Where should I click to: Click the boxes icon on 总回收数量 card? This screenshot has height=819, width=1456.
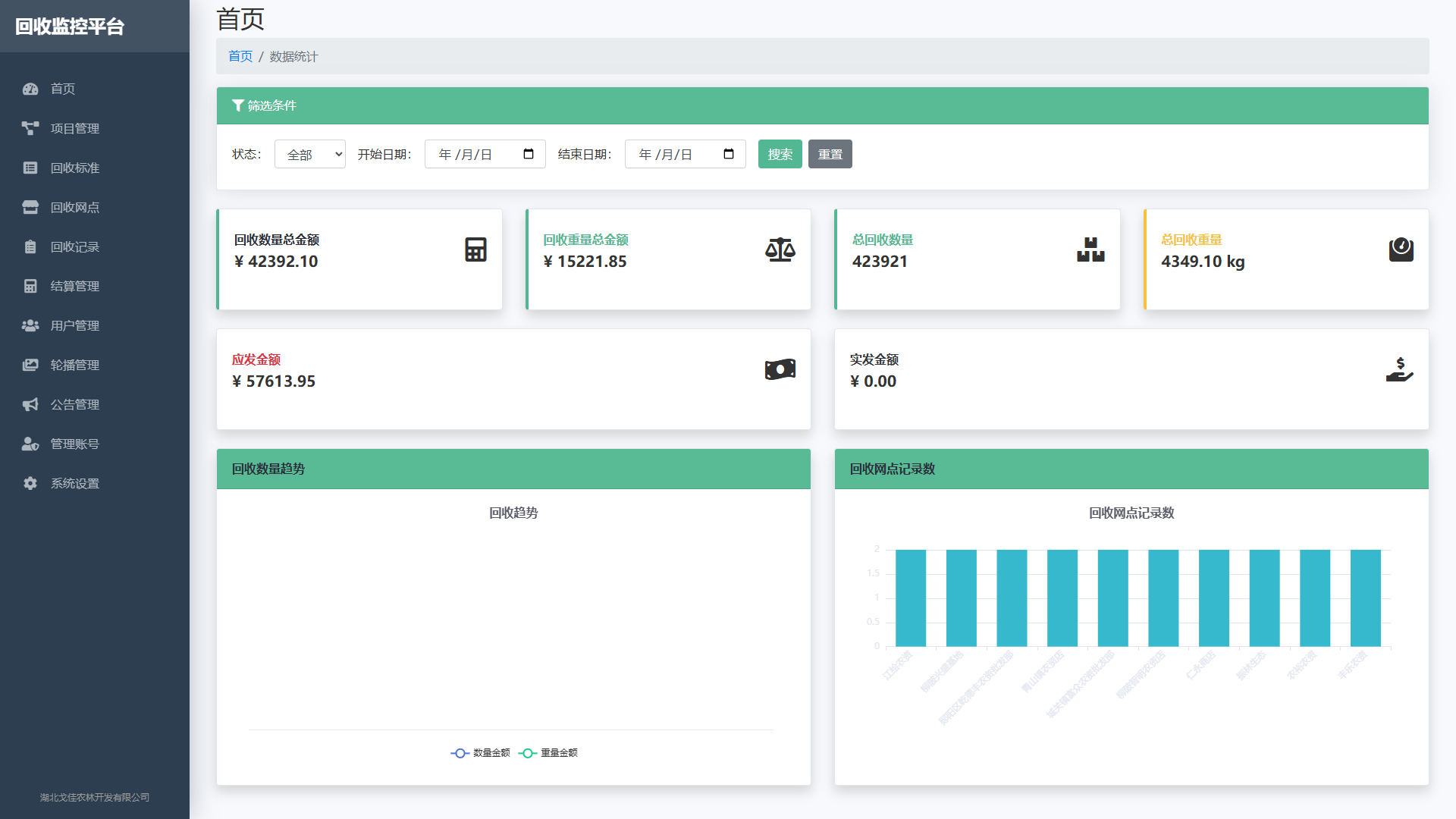(1090, 249)
